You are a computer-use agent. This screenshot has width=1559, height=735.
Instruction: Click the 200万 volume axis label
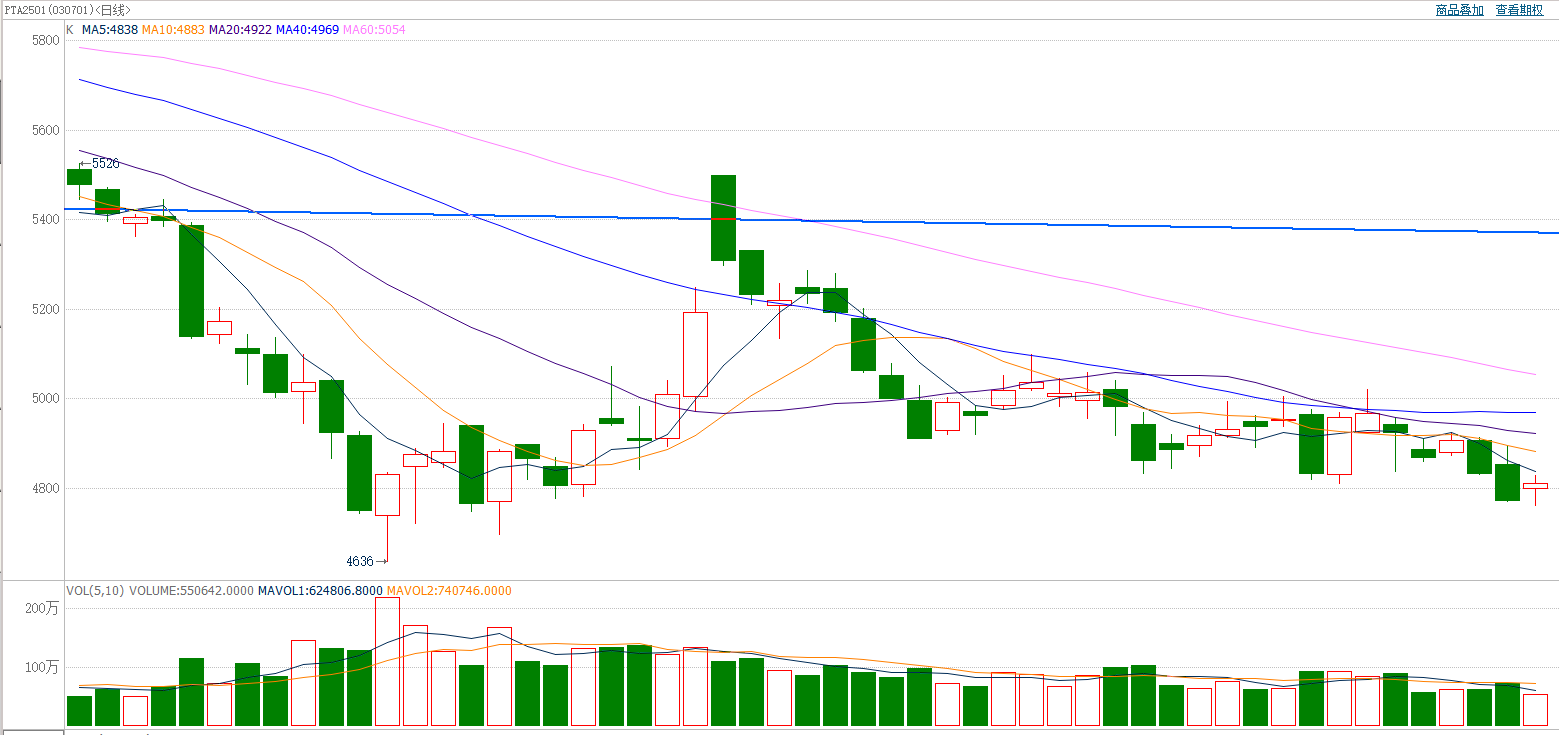[43, 608]
